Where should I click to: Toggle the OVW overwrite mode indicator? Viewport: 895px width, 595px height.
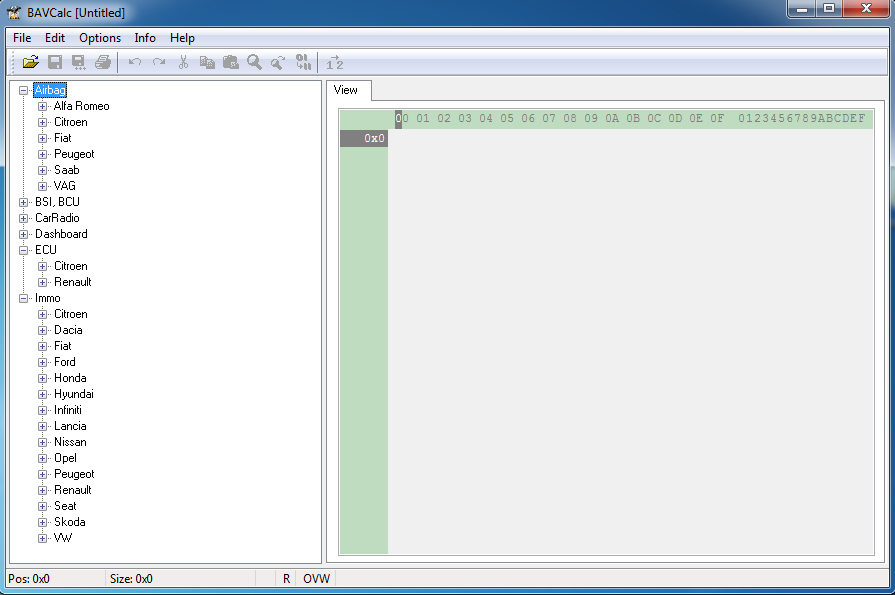316,579
